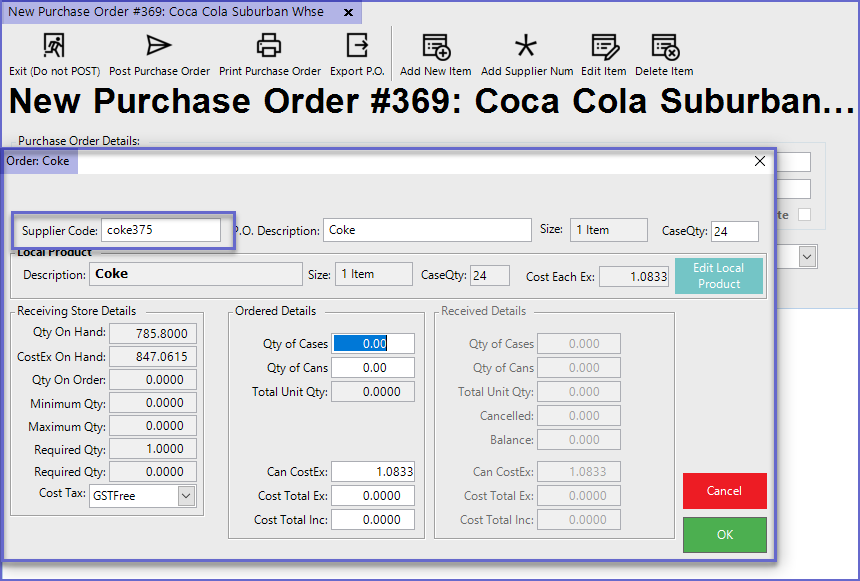
Task: Click the P.O. Description field
Action: point(427,230)
